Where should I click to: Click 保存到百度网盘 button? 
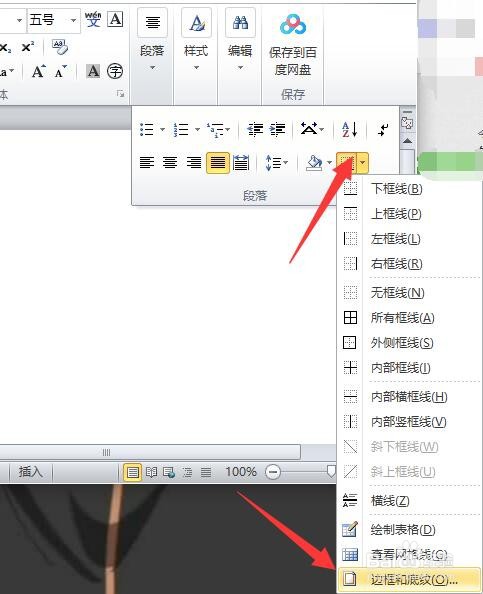(x=292, y=45)
